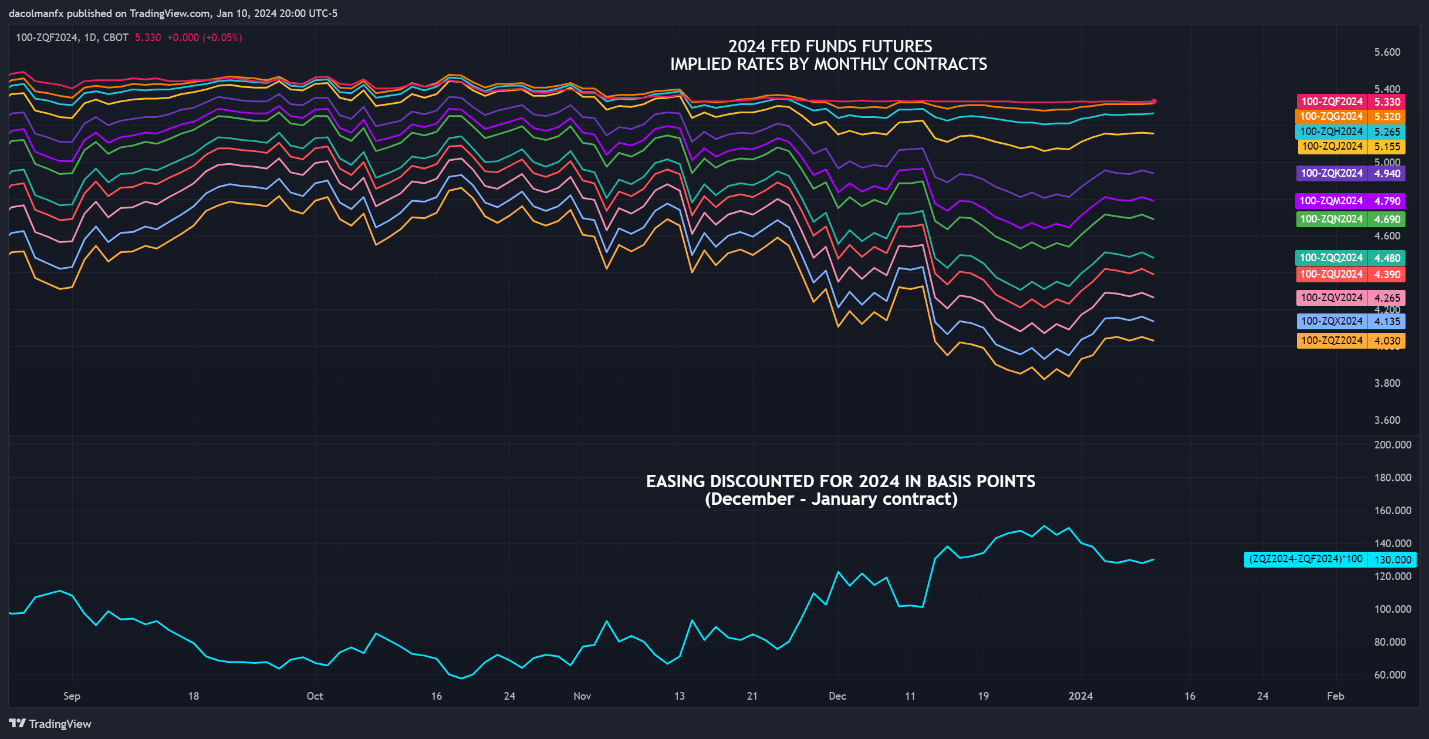
Task: Click the 200.000 lower pane axis level
Action: point(1390,445)
